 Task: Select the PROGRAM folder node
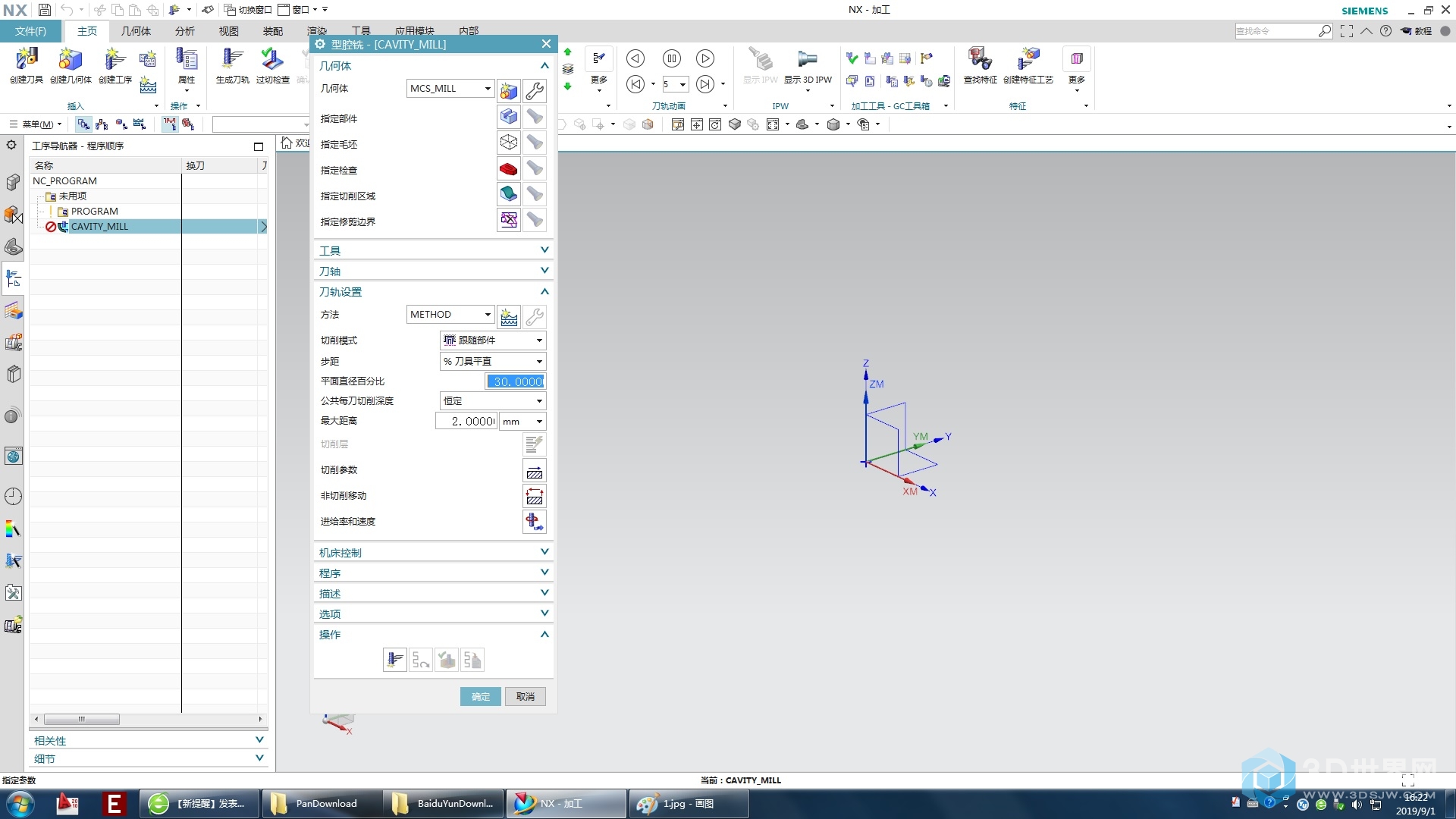tap(94, 211)
